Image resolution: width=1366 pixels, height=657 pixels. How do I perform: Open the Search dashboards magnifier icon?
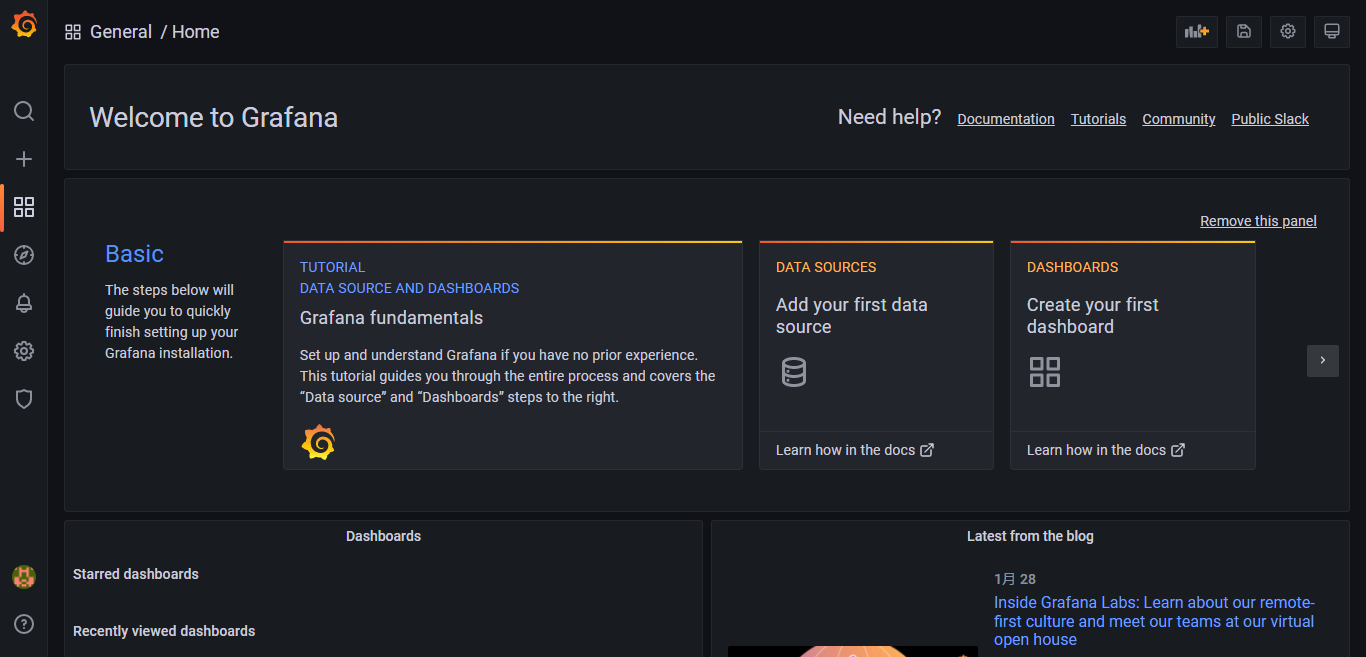pyautogui.click(x=24, y=111)
